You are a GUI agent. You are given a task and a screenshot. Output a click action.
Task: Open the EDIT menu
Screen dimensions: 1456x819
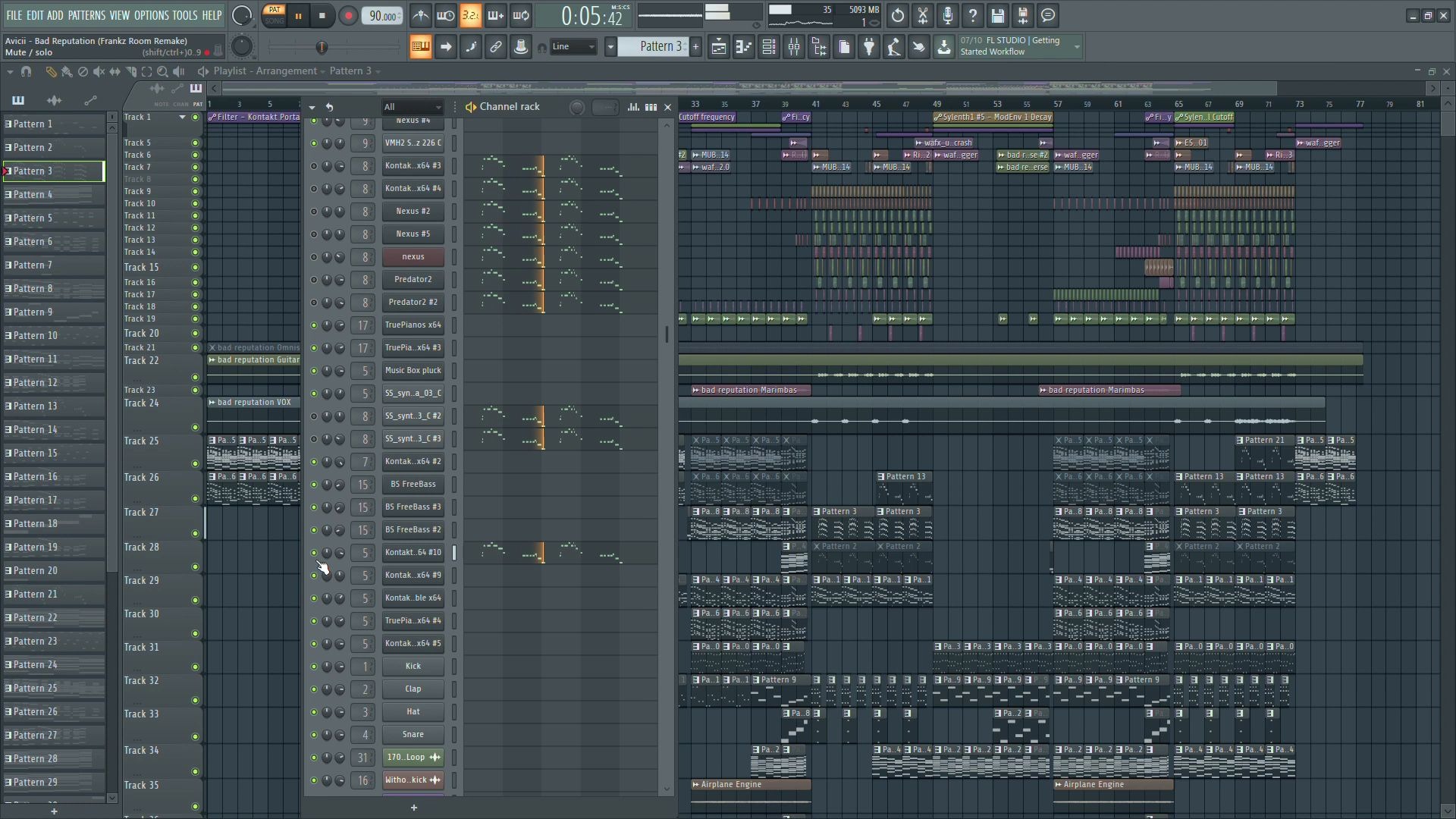[35, 15]
